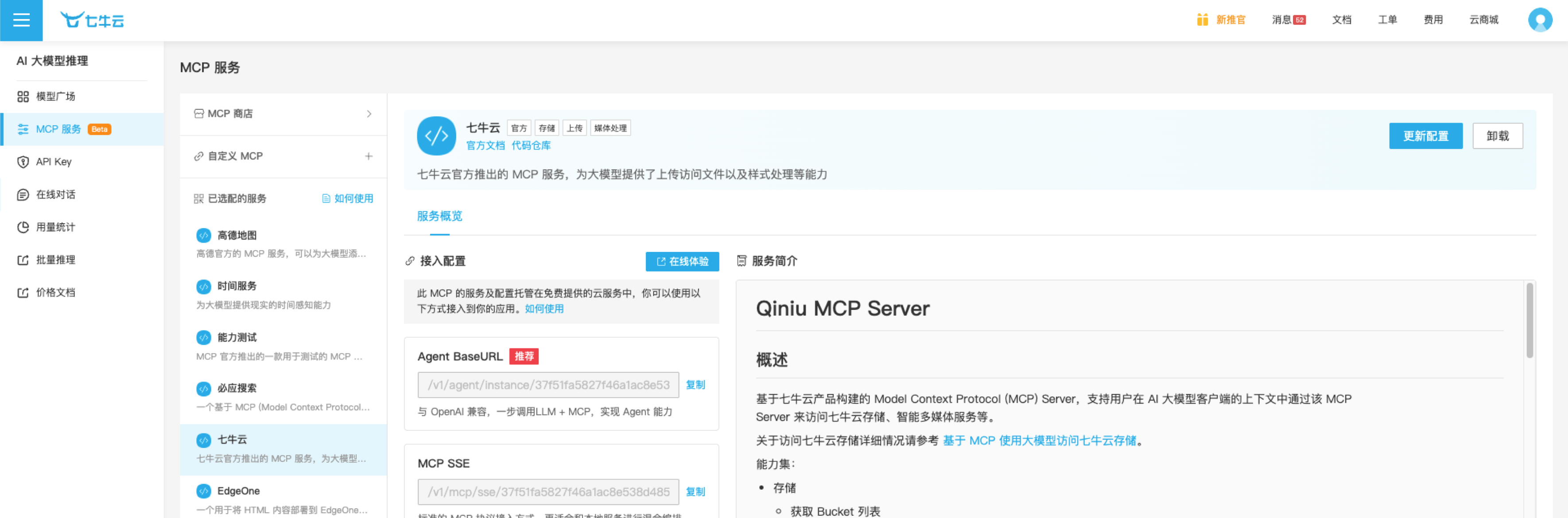Viewport: 1568px width, 518px height.
Task: Click the 更新配置 button
Action: [x=1425, y=136]
